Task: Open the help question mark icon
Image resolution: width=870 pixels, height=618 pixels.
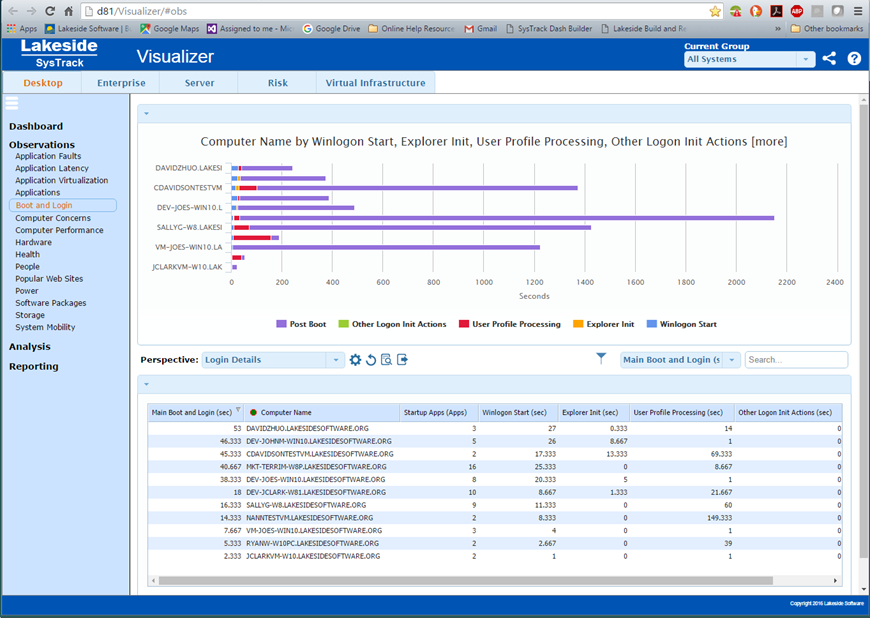Action: 854,58
